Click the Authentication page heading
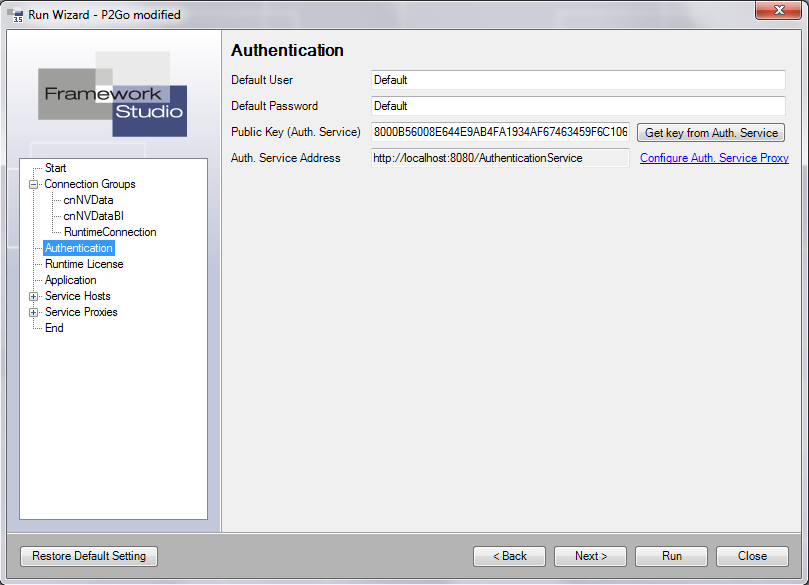809x585 pixels. tap(287, 51)
